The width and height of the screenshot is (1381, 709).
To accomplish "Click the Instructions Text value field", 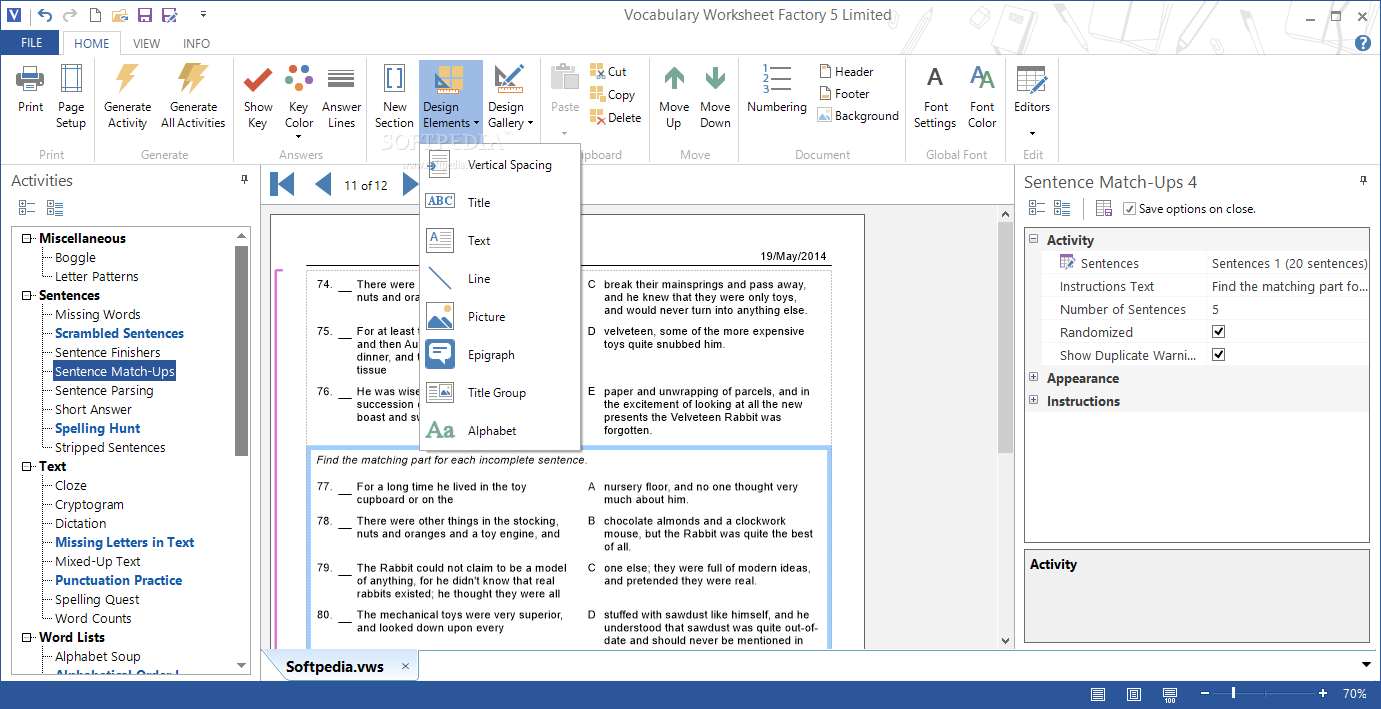I will (x=1288, y=286).
